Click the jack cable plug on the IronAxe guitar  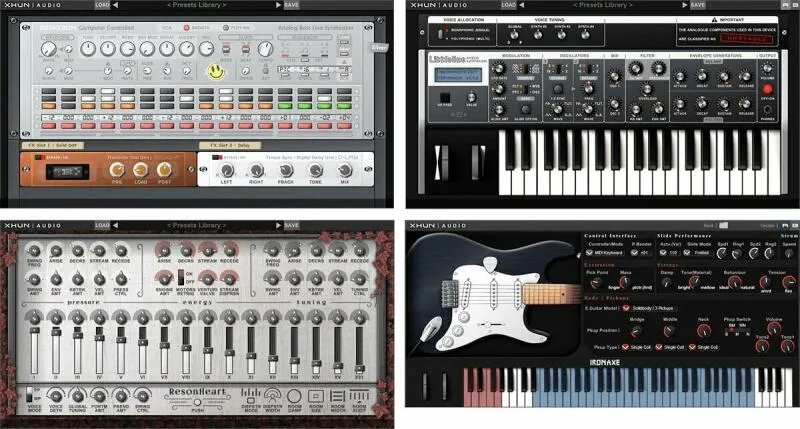pyautogui.click(x=431, y=330)
